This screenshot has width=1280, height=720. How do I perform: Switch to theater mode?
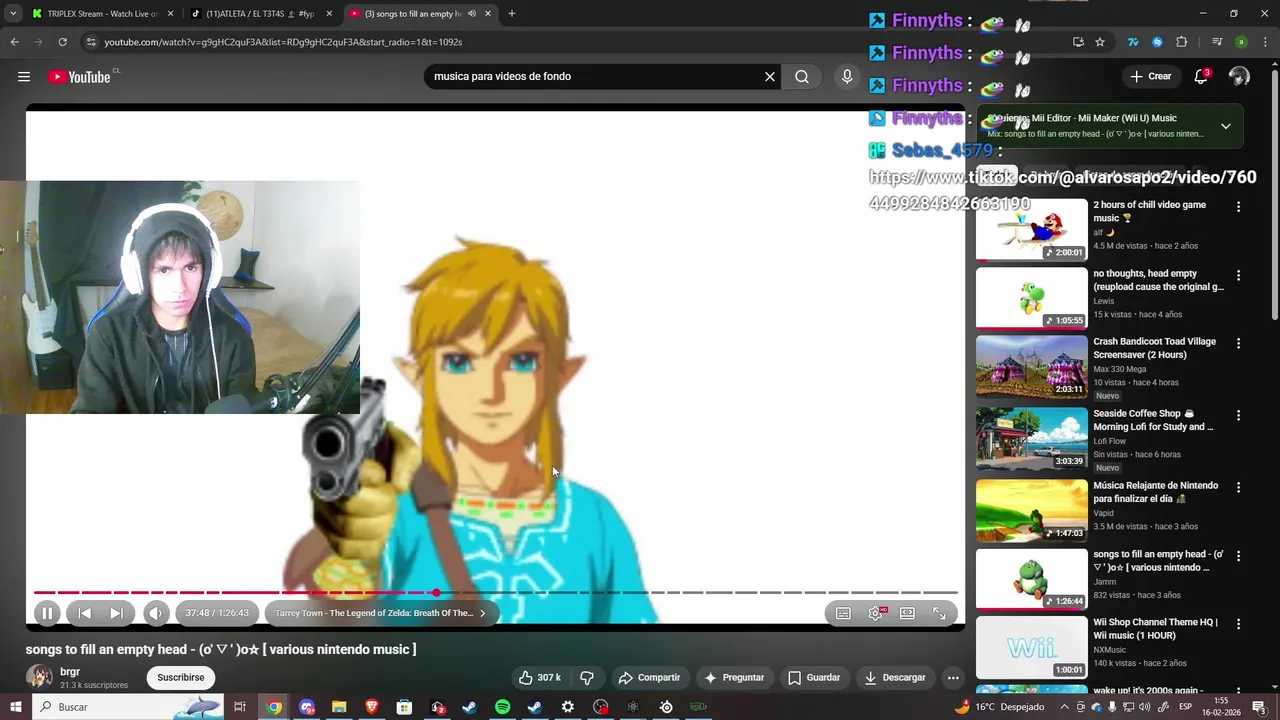[x=907, y=613]
